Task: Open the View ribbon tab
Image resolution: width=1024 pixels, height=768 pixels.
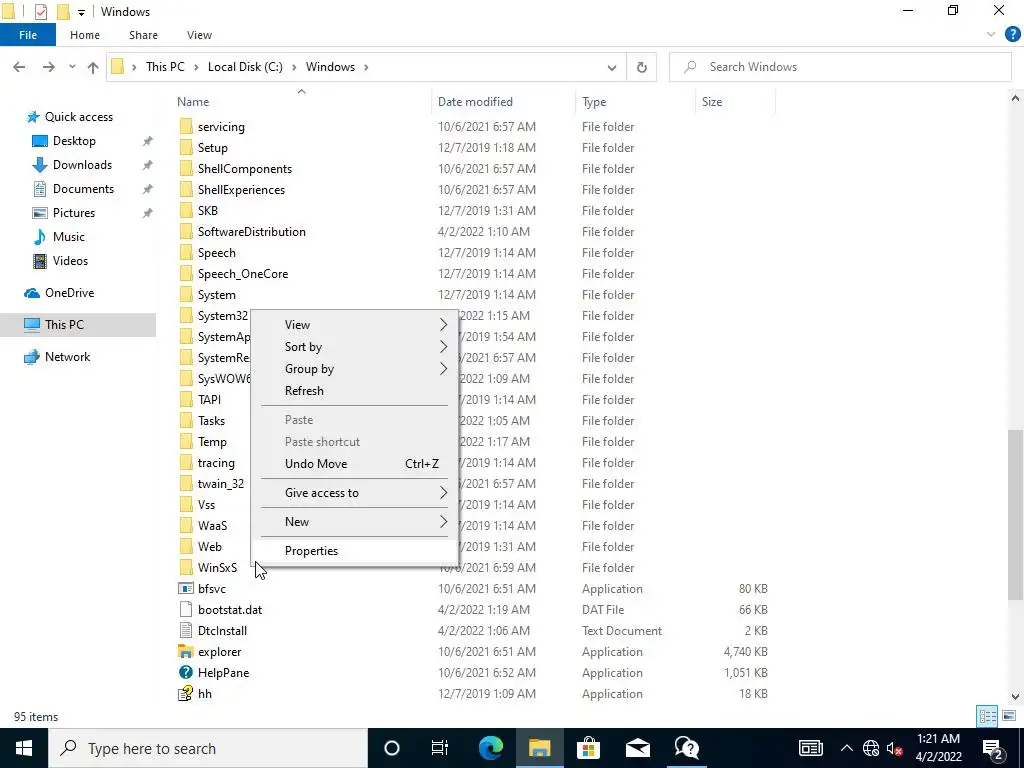Action: (x=199, y=35)
